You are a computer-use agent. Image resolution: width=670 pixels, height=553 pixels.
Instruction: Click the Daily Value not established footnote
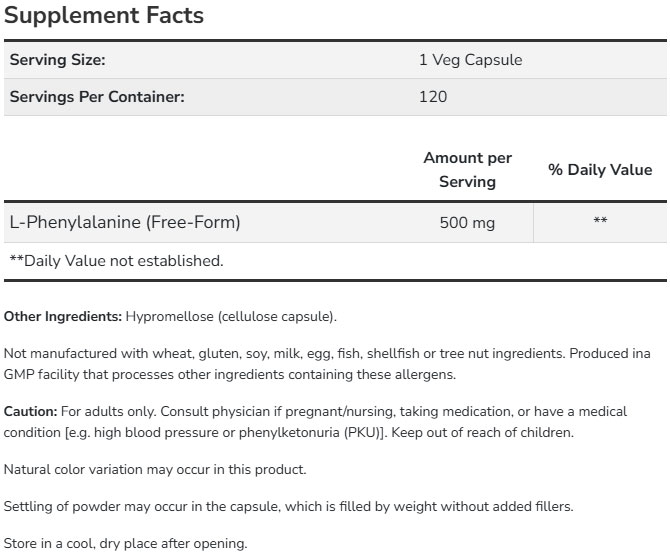116,261
